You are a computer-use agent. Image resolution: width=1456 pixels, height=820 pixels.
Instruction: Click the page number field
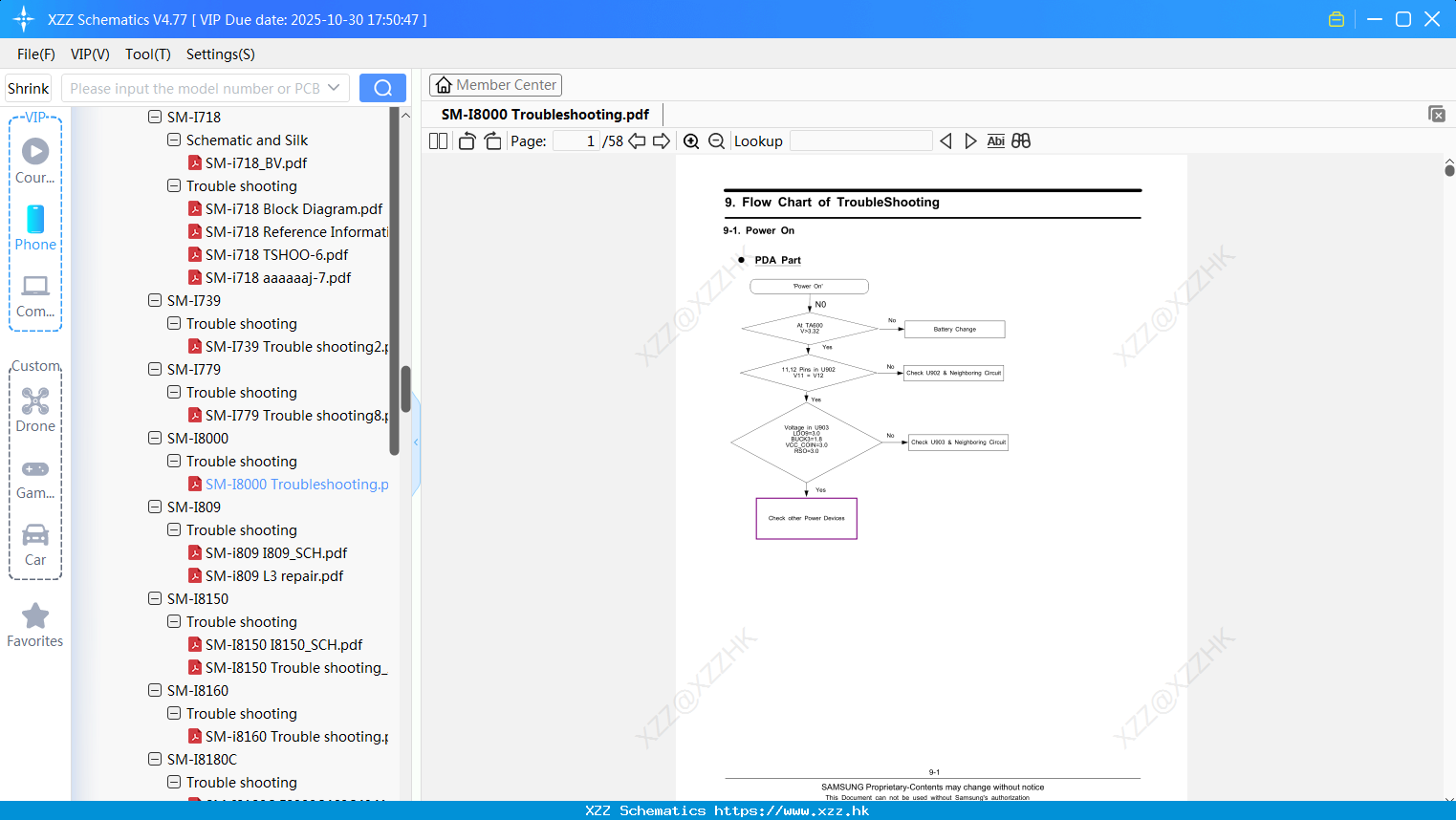576,140
